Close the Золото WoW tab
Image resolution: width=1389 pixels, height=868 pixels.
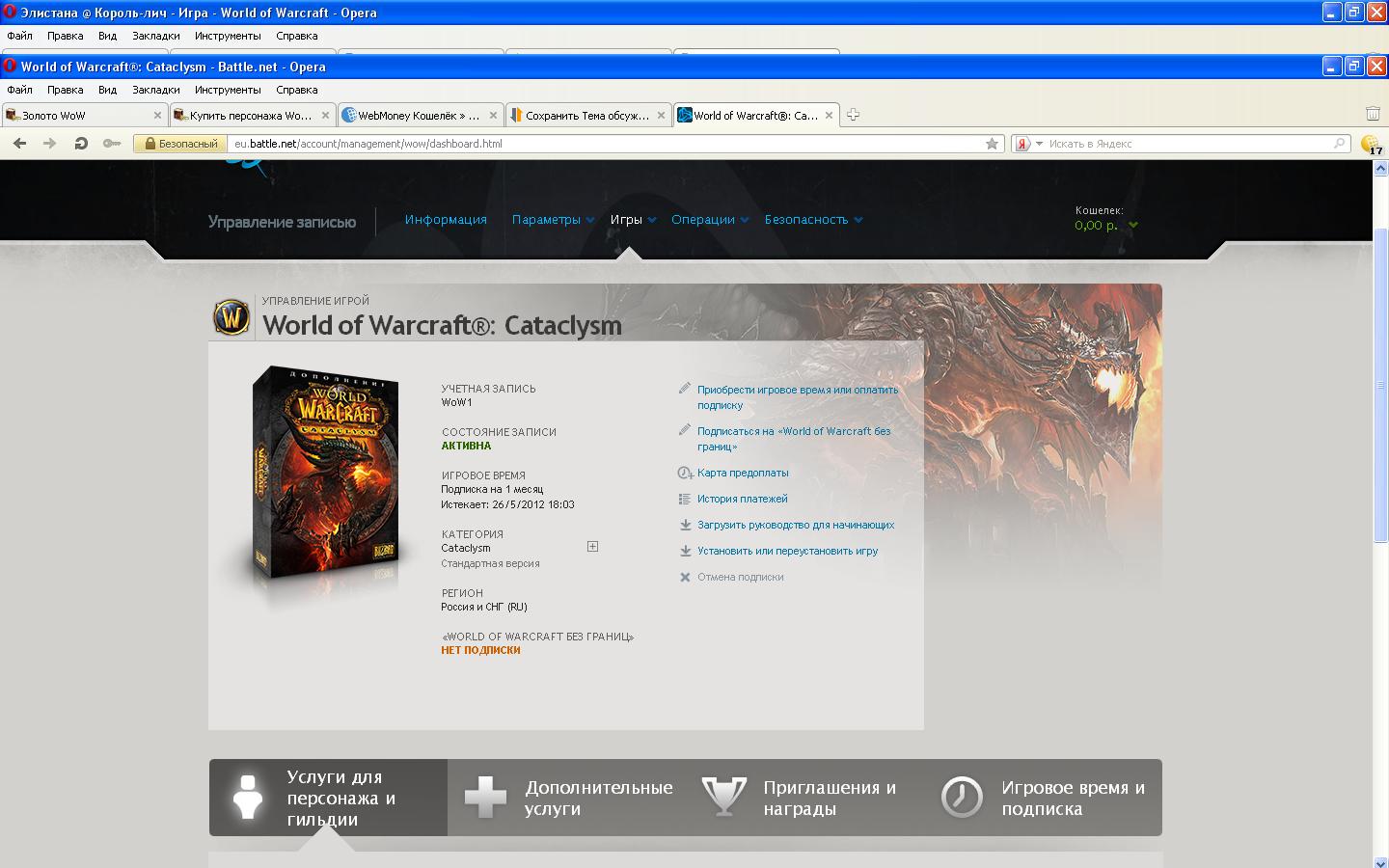[158, 116]
